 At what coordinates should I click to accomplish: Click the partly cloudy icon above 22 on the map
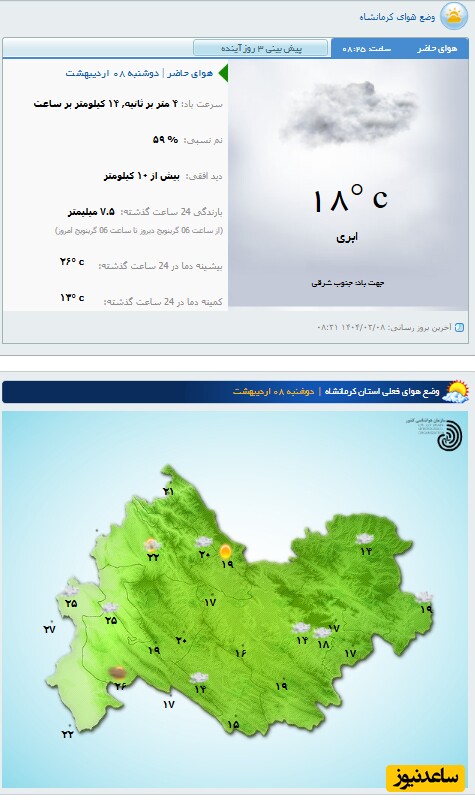[151, 545]
